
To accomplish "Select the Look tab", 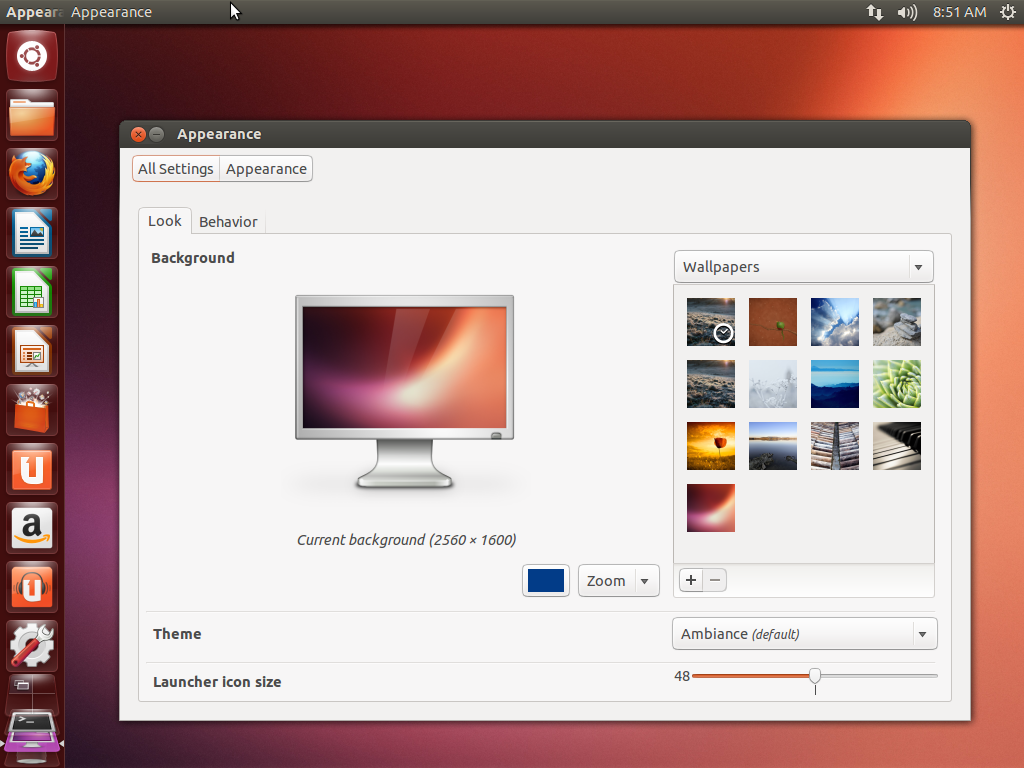I will pos(165,221).
